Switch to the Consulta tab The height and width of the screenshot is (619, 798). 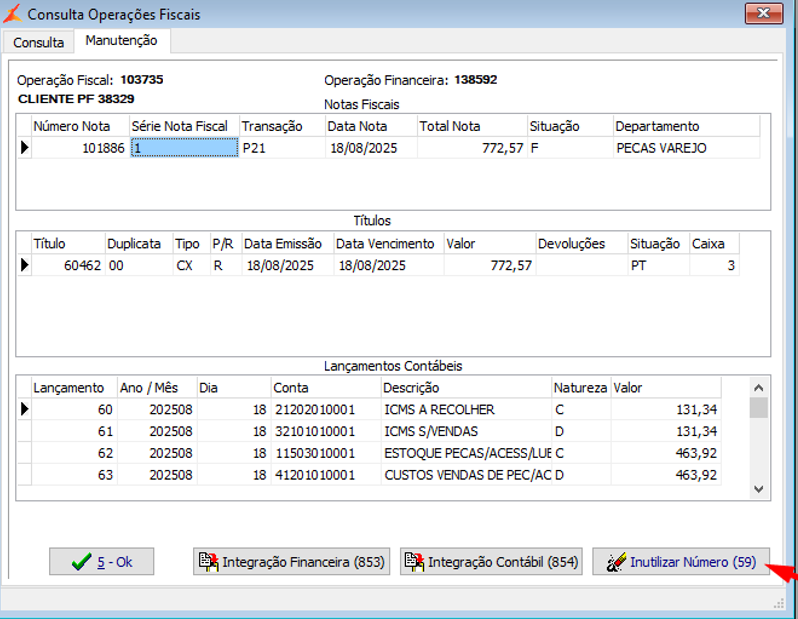(x=38, y=42)
